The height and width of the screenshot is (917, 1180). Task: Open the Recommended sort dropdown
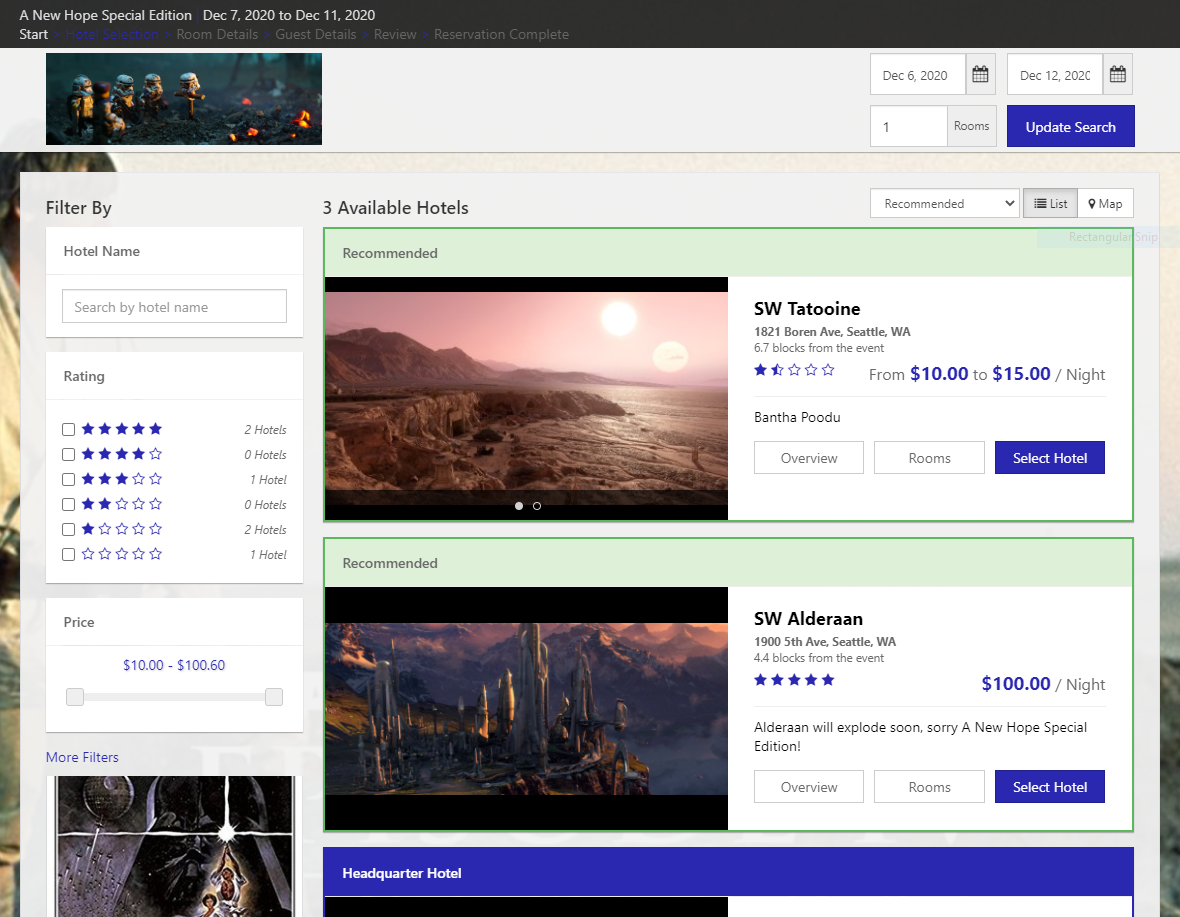click(944, 203)
